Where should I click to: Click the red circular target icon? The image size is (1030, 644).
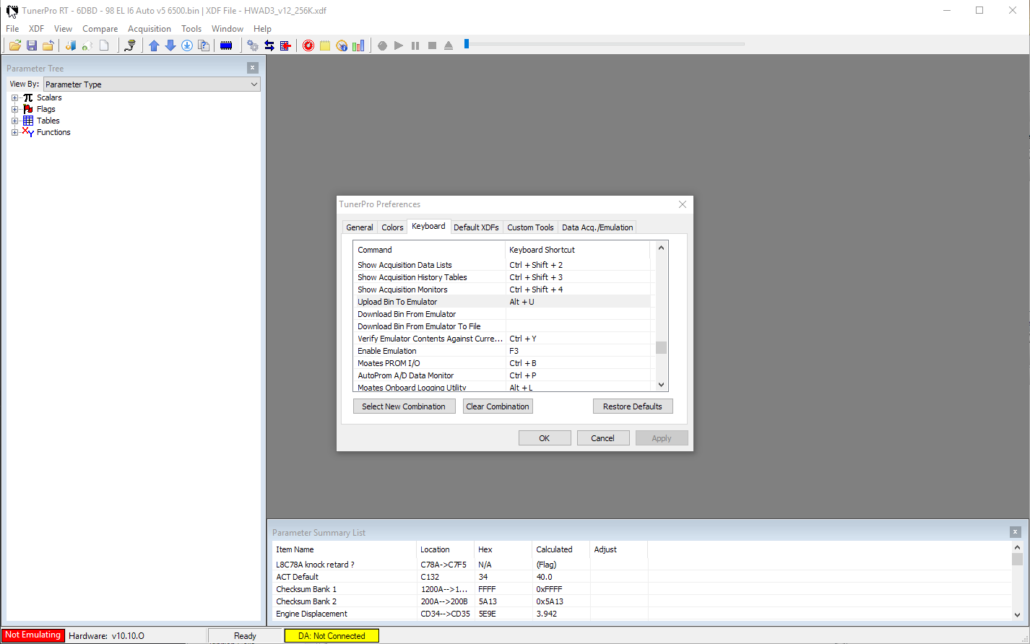308,45
